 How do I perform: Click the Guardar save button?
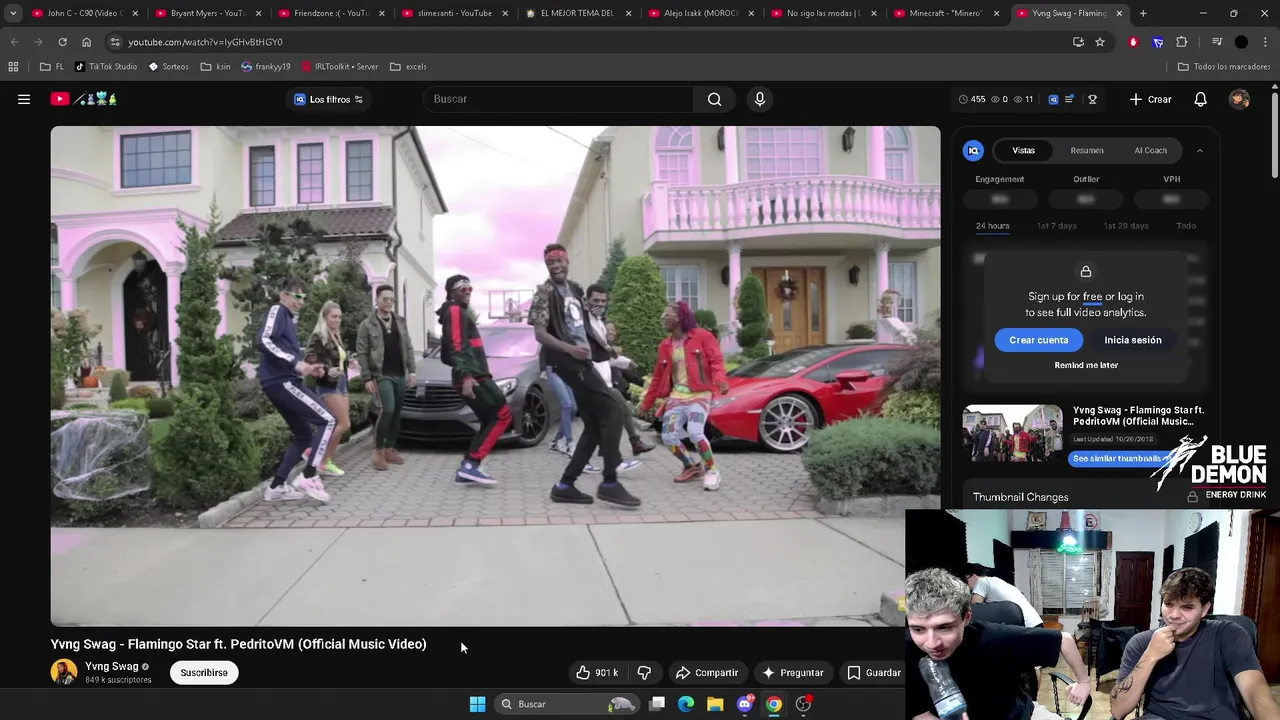point(874,673)
